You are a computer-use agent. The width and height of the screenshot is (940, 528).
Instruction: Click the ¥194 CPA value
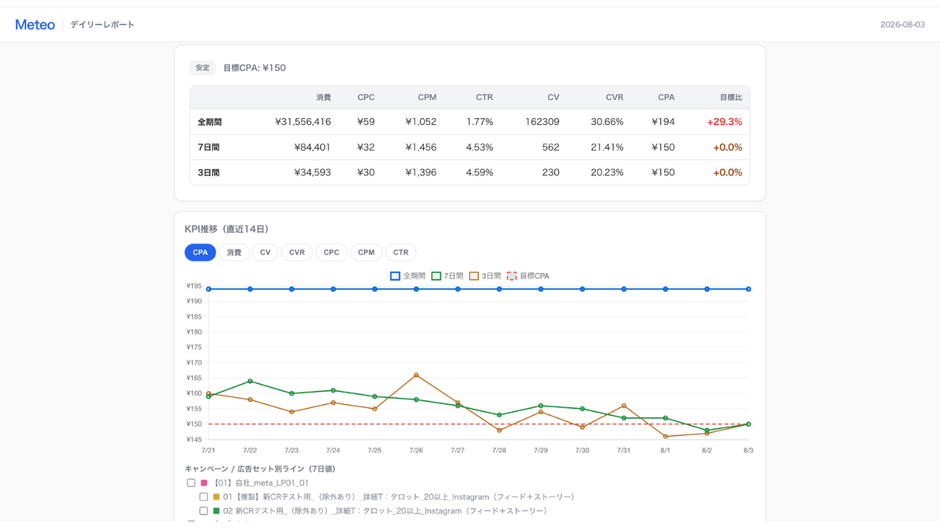[663, 122]
